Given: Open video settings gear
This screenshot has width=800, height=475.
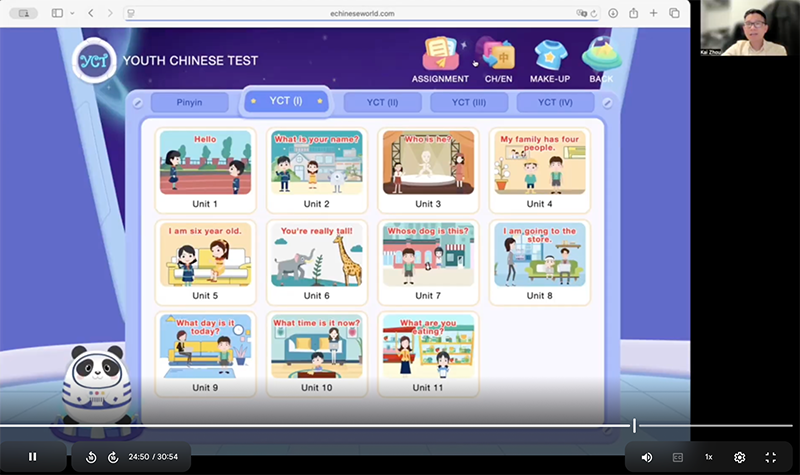Looking at the screenshot, I should 739,457.
